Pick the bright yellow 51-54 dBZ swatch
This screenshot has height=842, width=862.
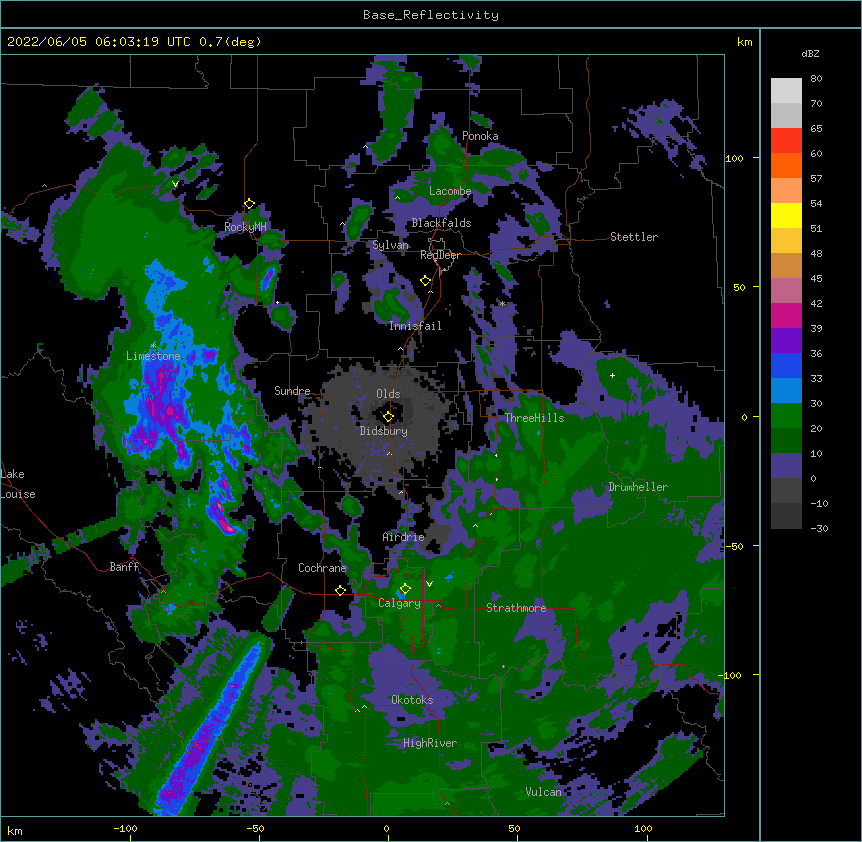click(786, 215)
